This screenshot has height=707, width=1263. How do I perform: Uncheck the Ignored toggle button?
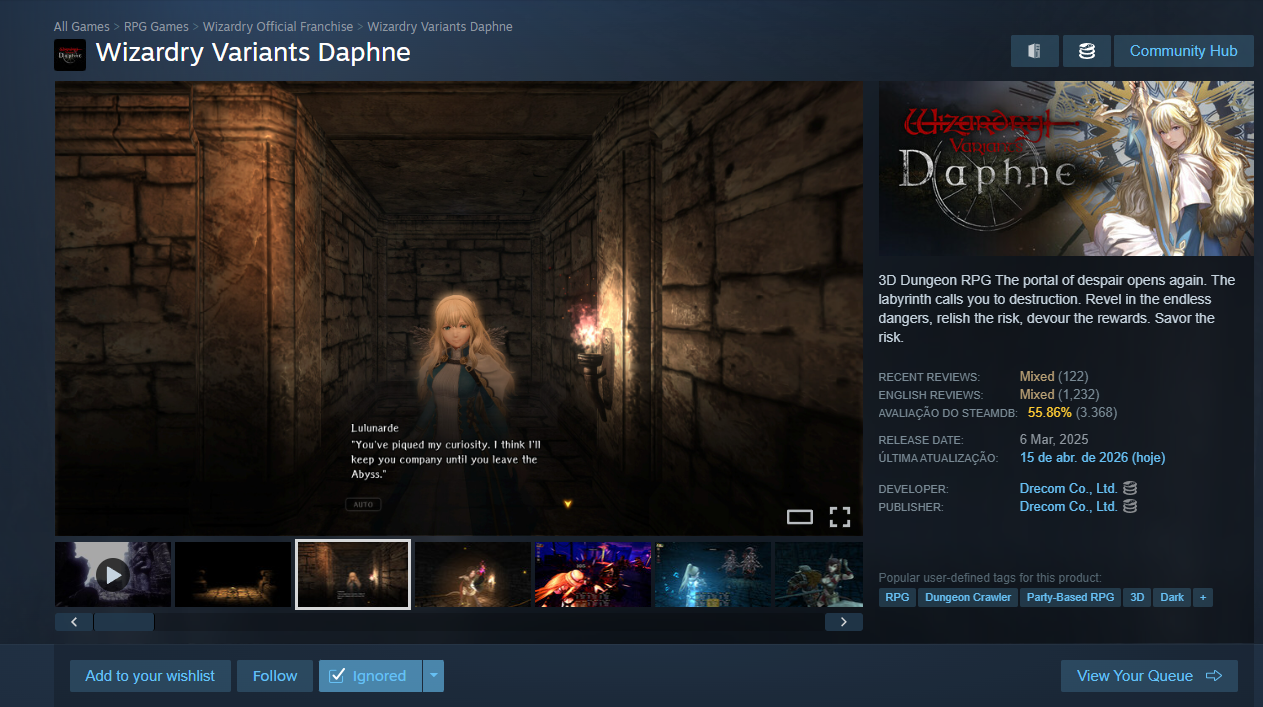(370, 676)
